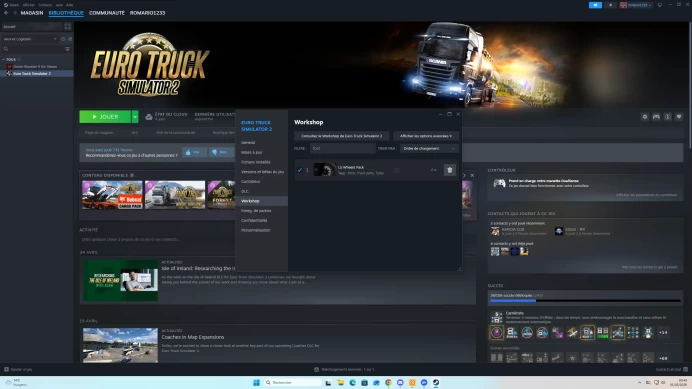Image resolution: width=692 pixels, height=389 pixels.
Task: Show the +69 locked achievements
Action: 663,358
